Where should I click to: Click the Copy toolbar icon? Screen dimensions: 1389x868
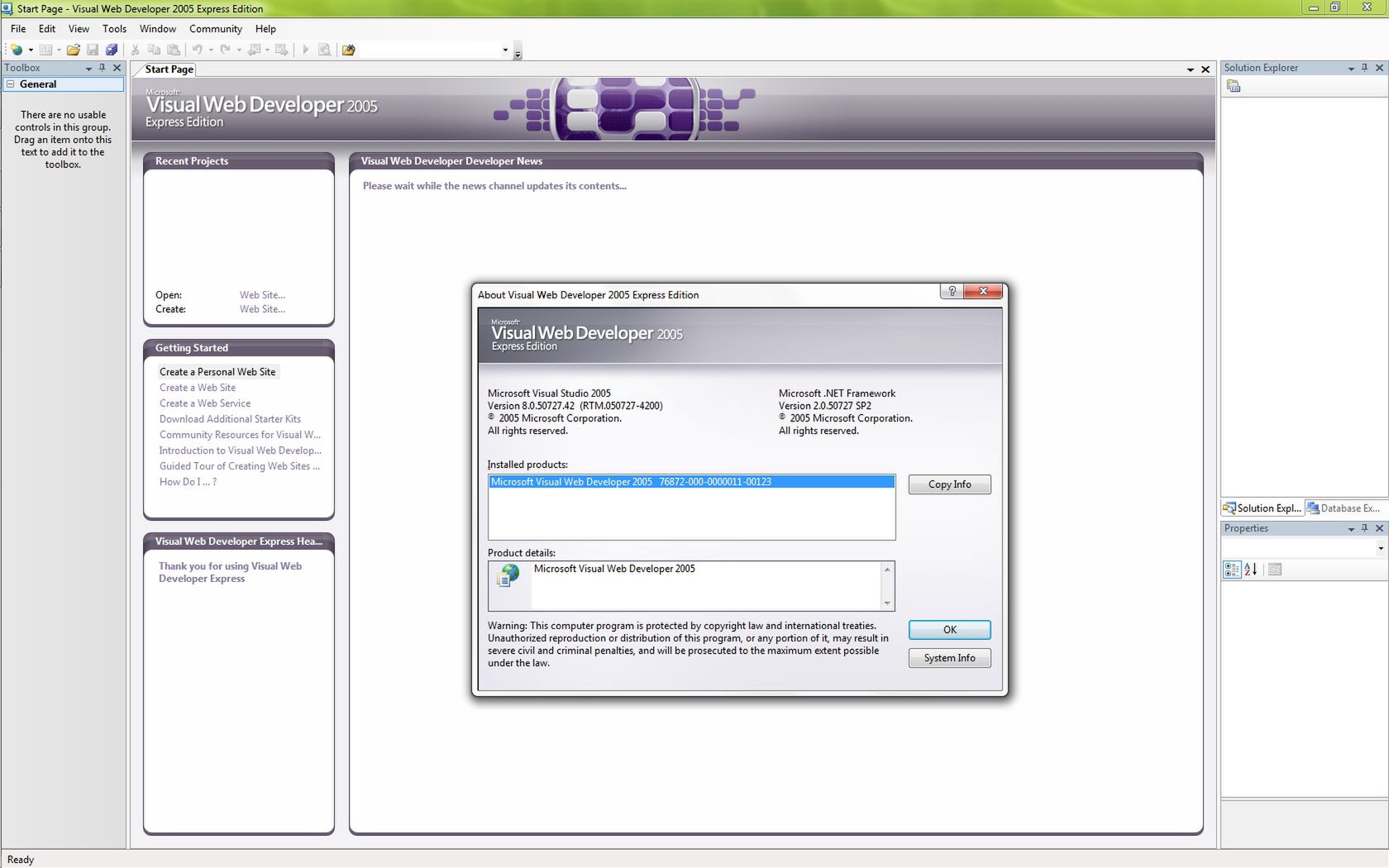click(155, 50)
